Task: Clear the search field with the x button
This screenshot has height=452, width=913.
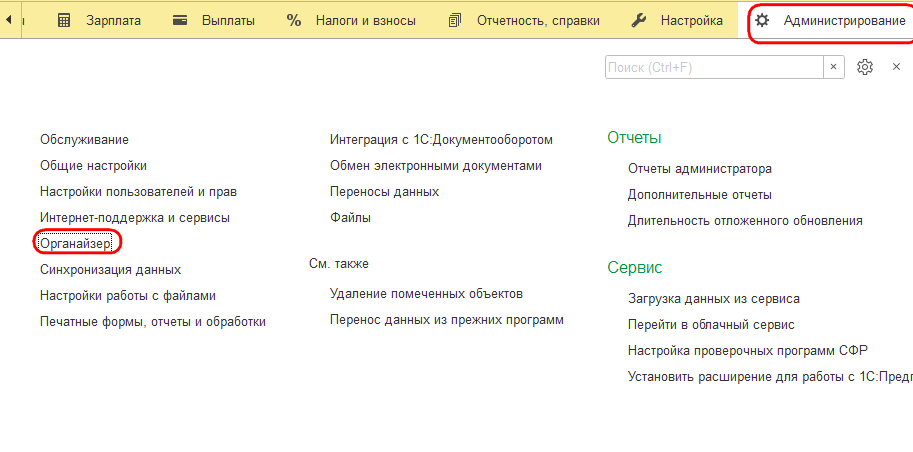Action: point(833,67)
